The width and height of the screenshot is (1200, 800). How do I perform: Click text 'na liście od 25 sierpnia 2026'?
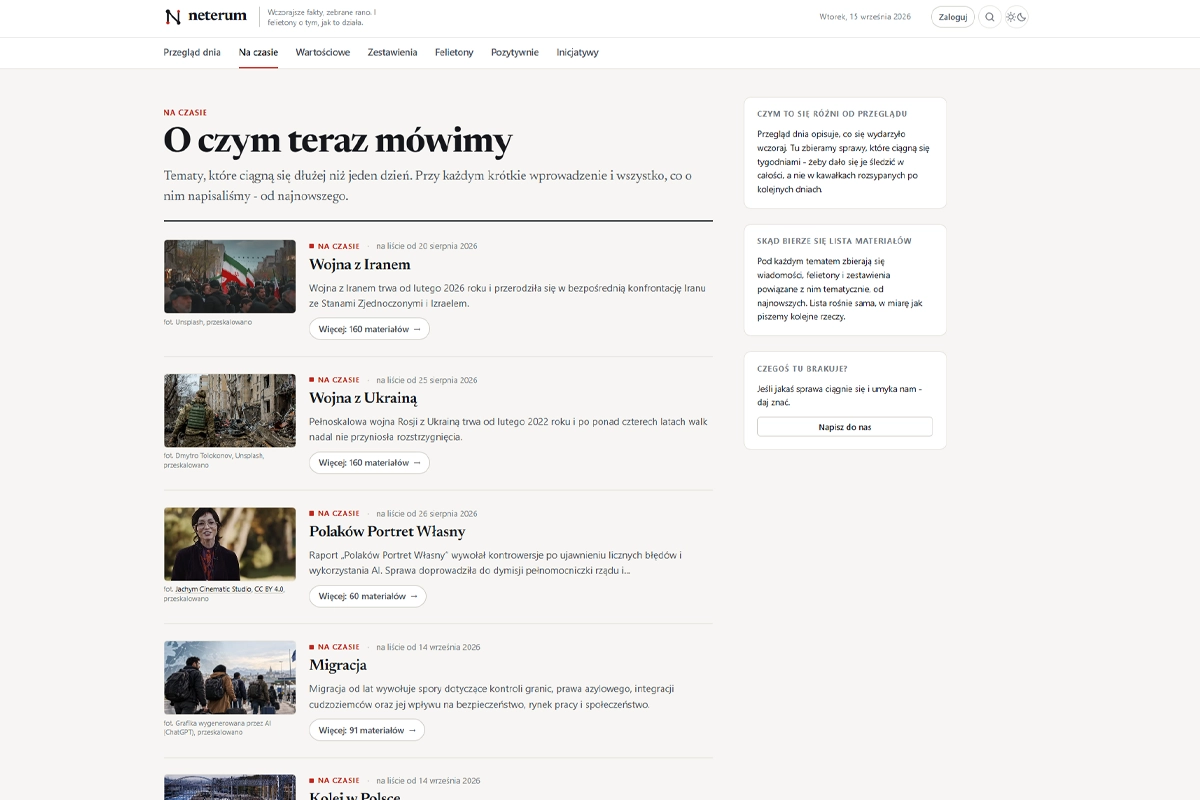(427, 380)
